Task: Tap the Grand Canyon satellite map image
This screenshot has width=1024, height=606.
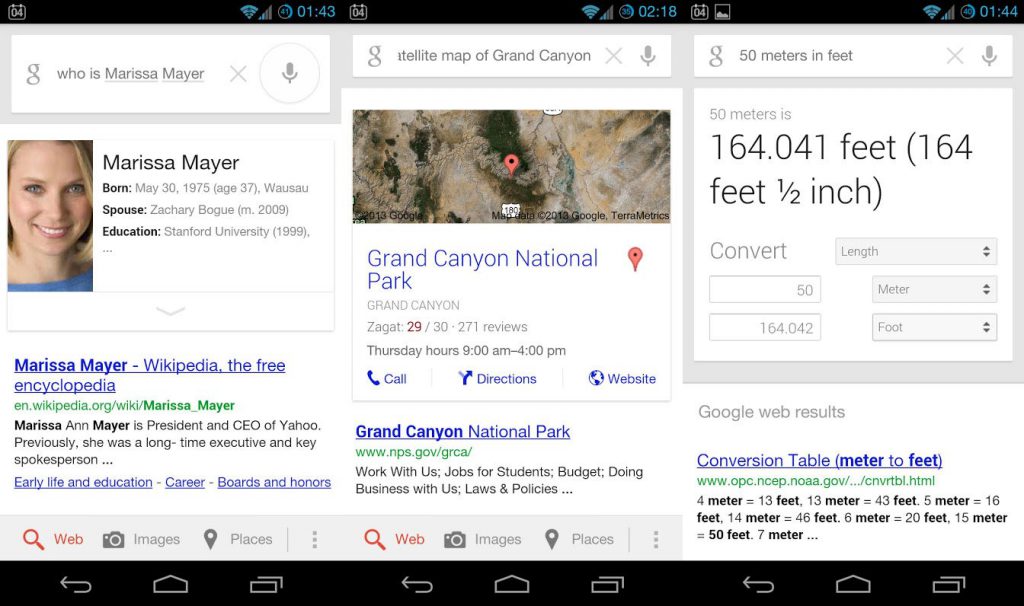Action: click(x=511, y=166)
